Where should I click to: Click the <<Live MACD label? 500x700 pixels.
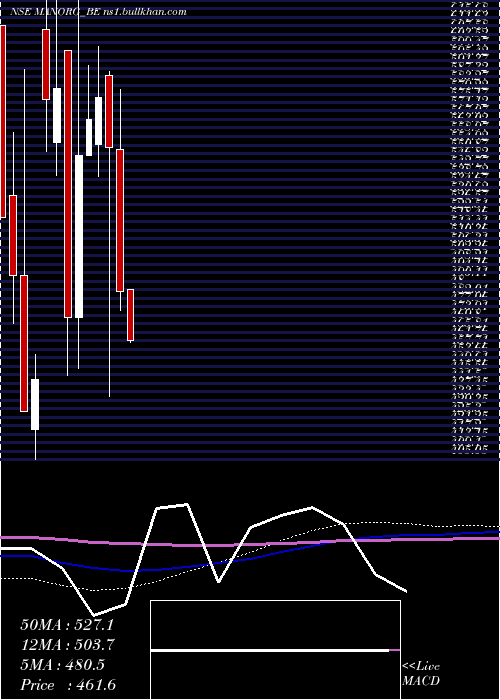pos(421,674)
